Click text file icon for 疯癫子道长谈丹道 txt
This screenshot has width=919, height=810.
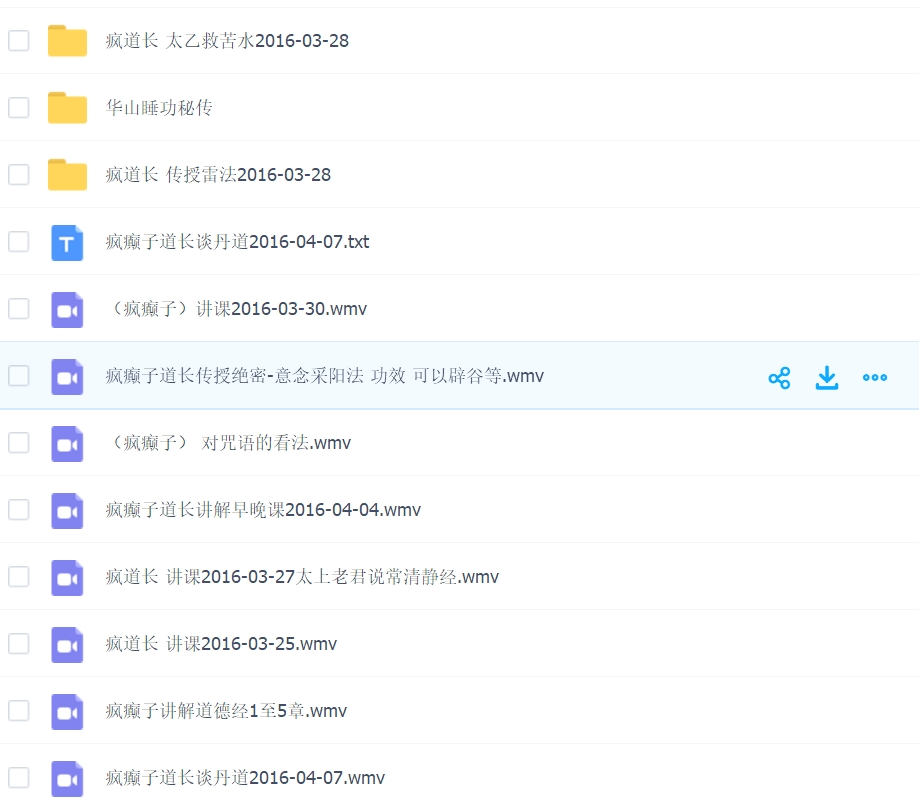(67, 242)
